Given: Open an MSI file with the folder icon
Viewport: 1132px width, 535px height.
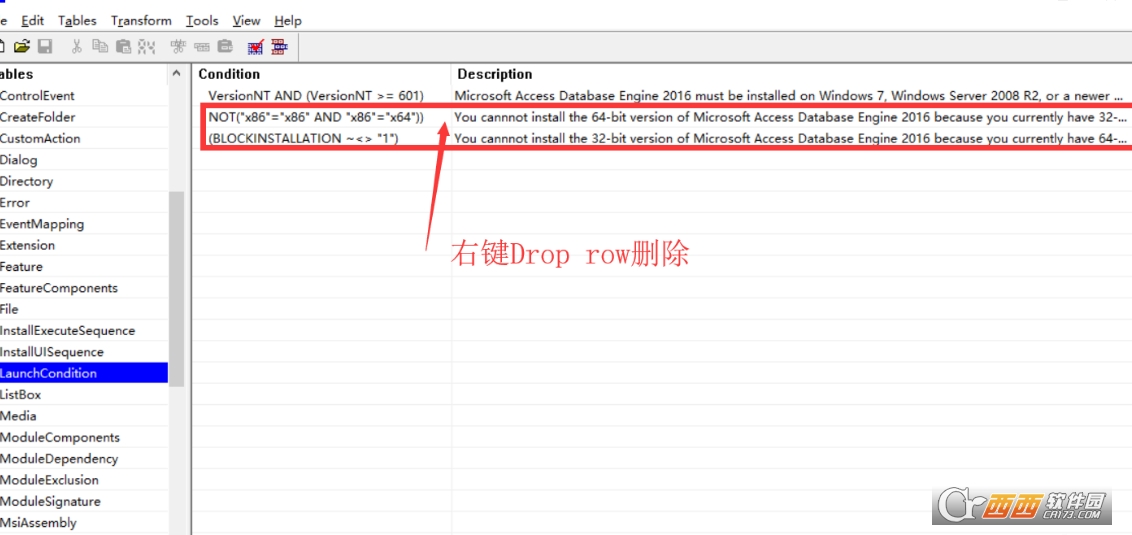Looking at the screenshot, I should point(22,47).
